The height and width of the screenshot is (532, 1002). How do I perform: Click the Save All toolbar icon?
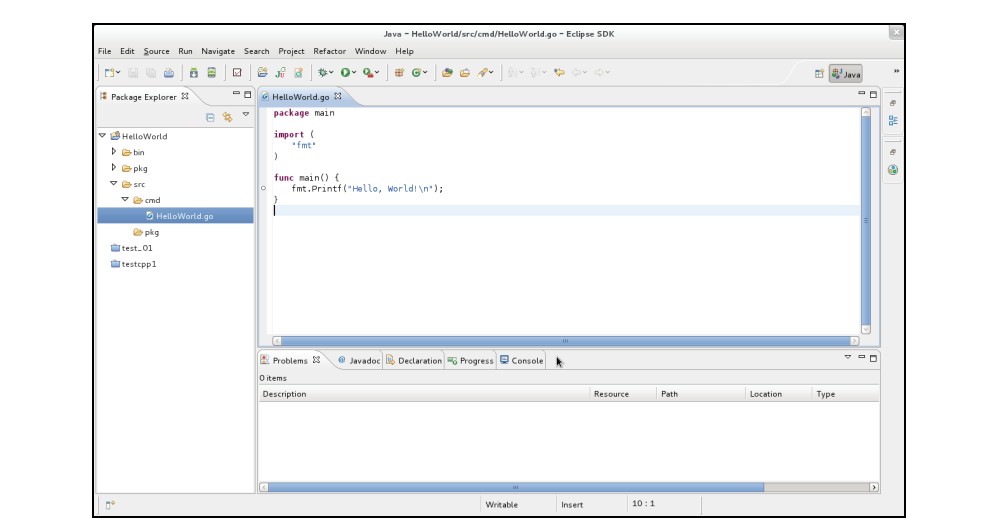[x=151, y=73]
